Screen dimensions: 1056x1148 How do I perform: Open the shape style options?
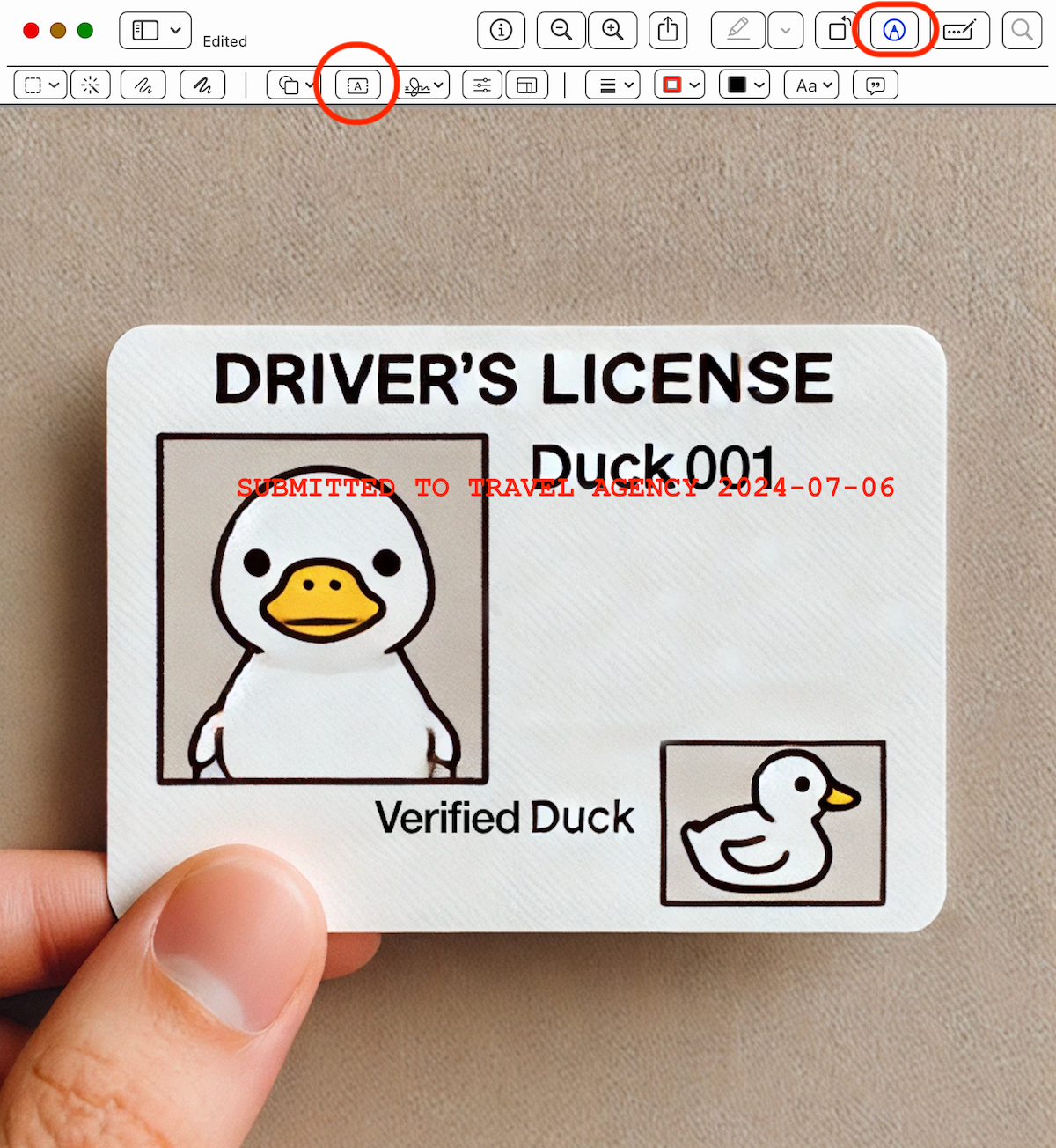(x=612, y=85)
